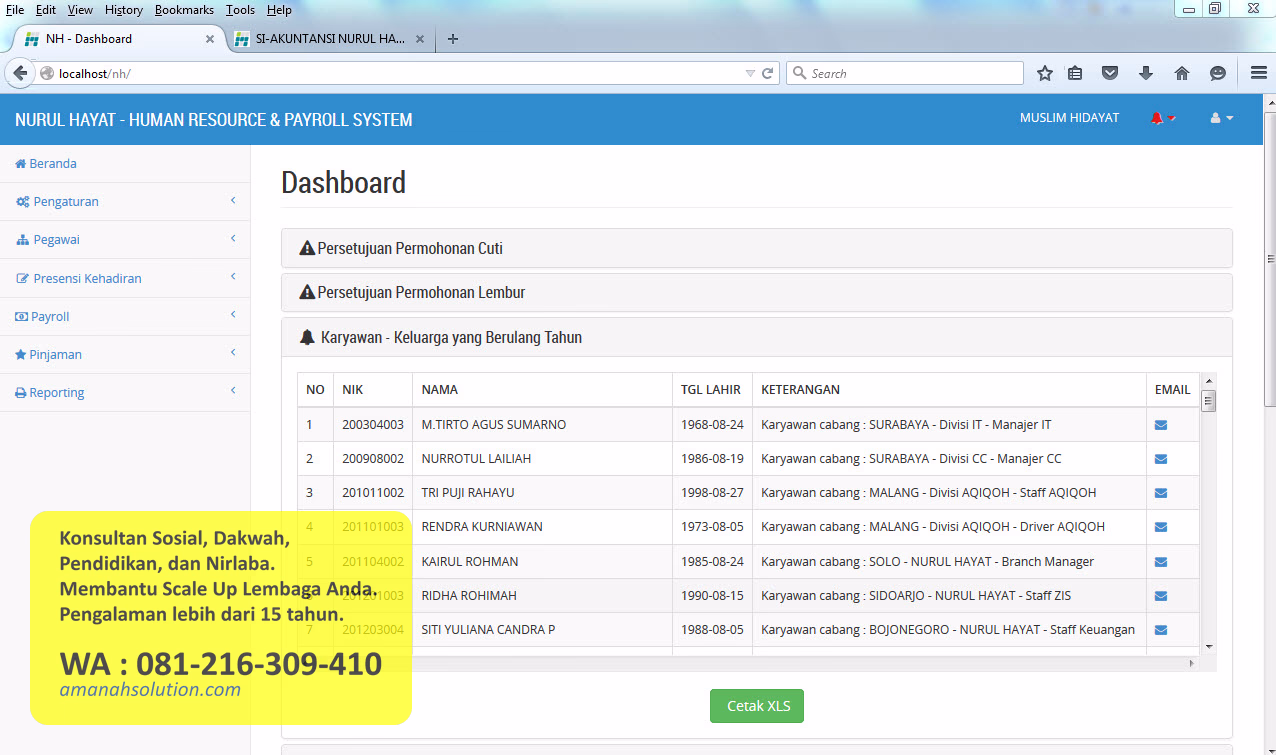Bookmark this page with the star icon
This screenshot has width=1276, height=755.
[x=1045, y=73]
